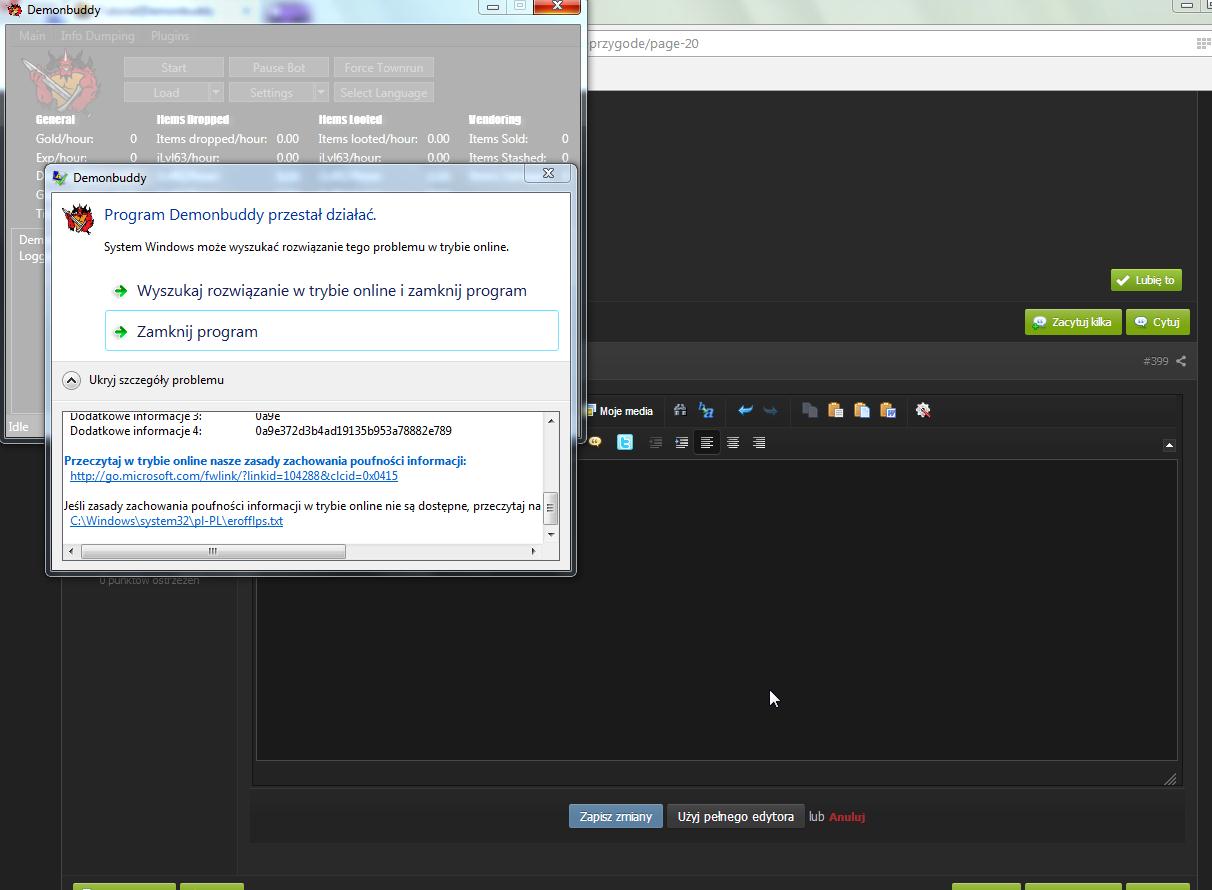Open the go.microsoft.com privacy link
Image resolution: width=1212 pixels, height=890 pixels.
(x=234, y=476)
